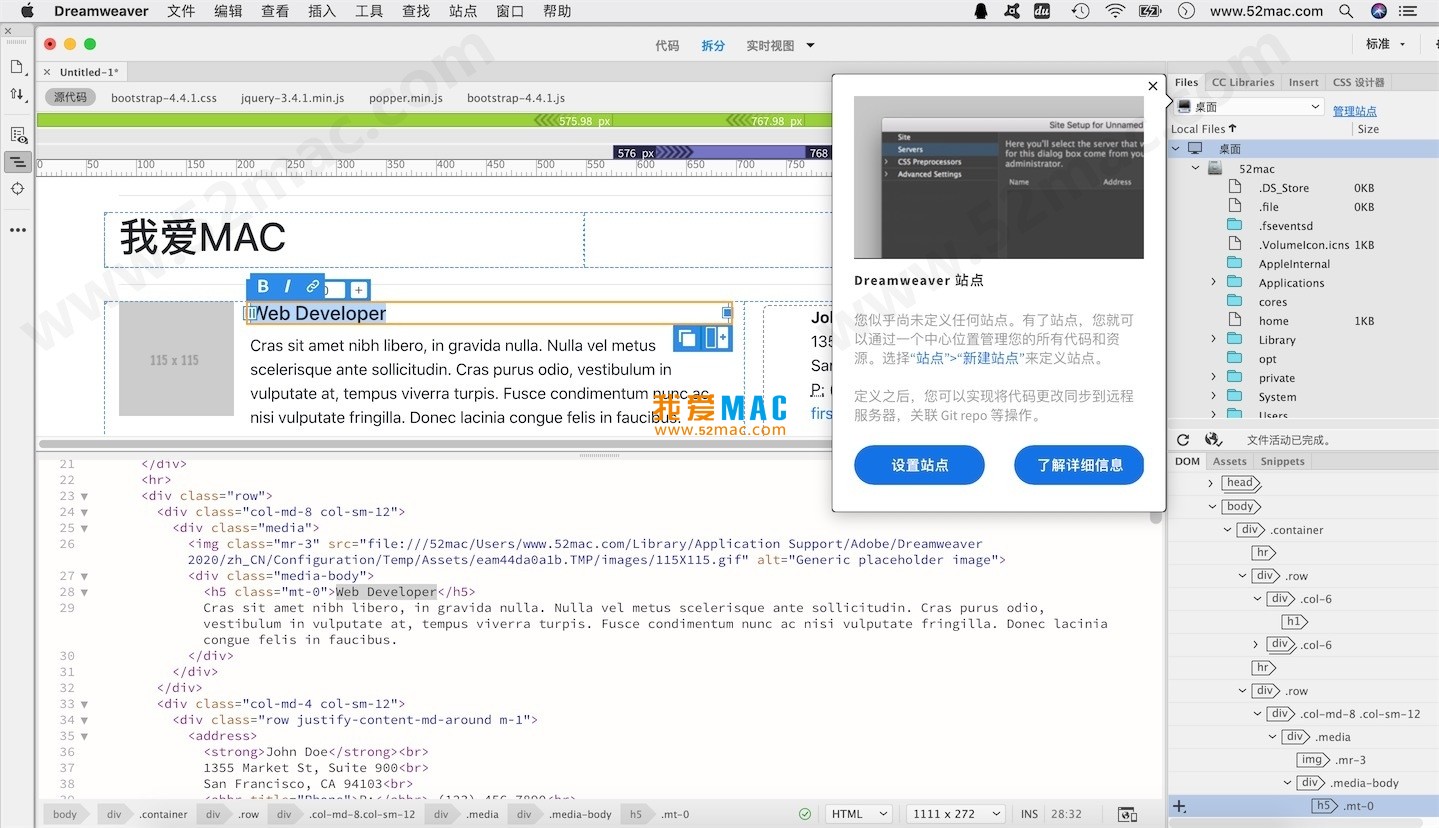
Task: Open the Assets panel tab
Action: [x=1229, y=461]
